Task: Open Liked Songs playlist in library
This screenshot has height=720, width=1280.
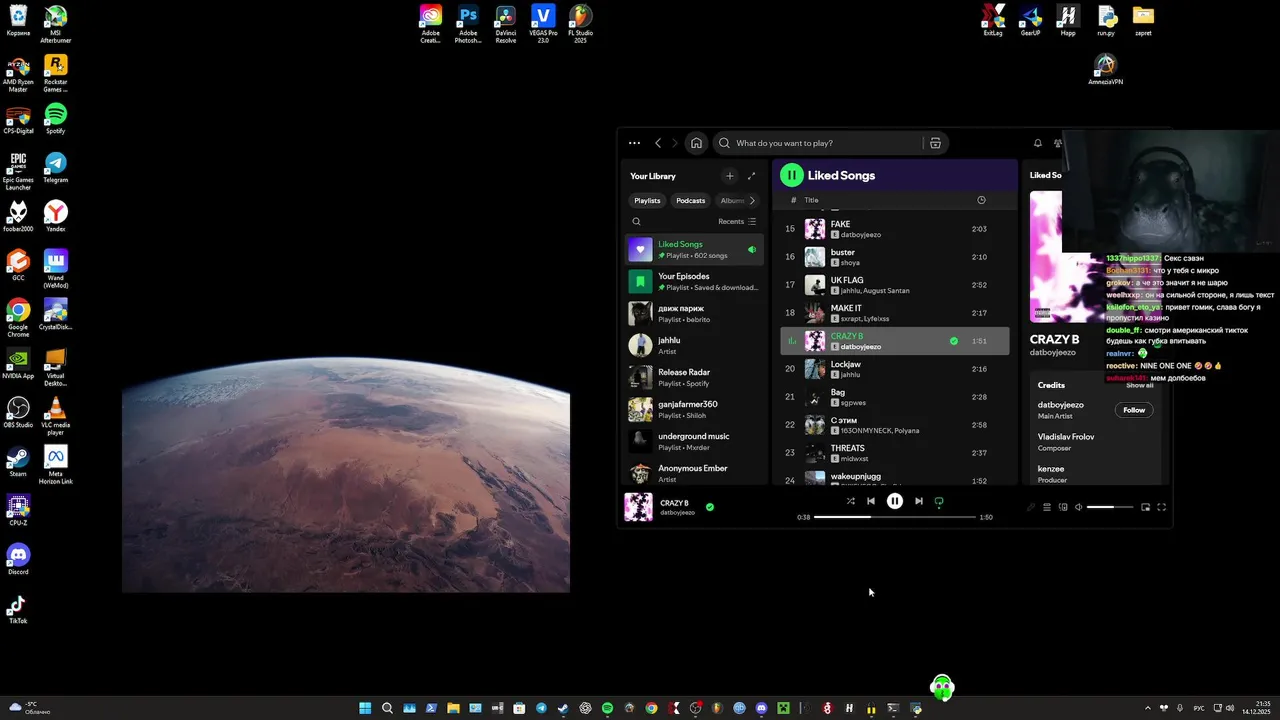Action: click(x=695, y=250)
